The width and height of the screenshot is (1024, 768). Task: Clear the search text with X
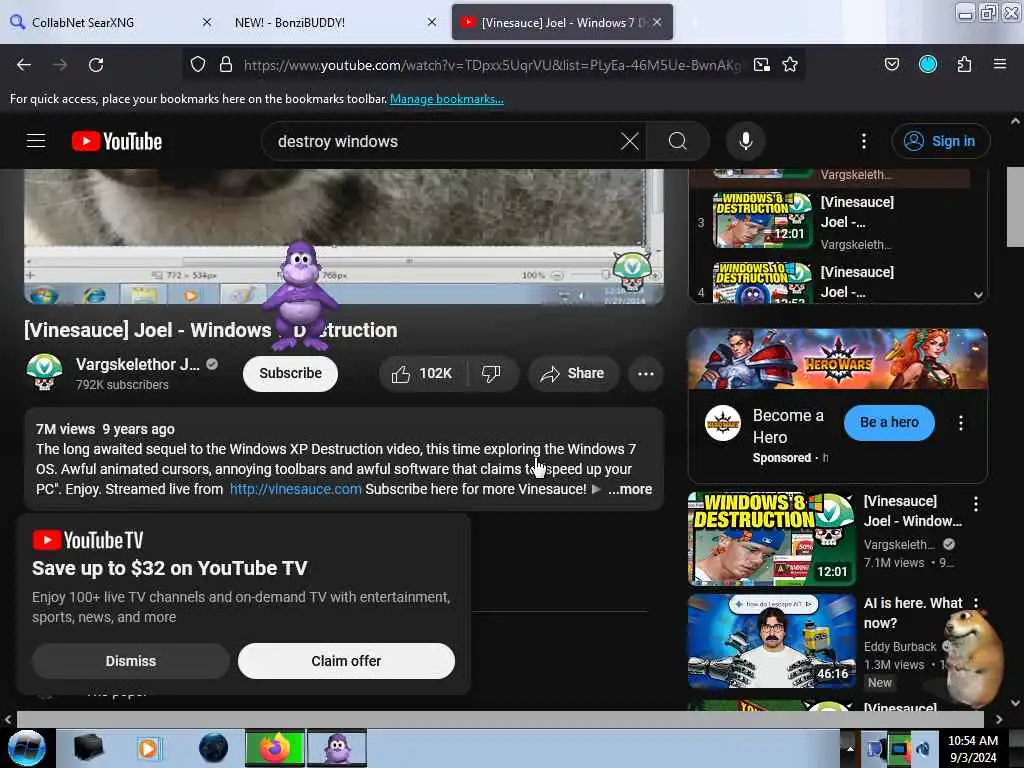[630, 141]
